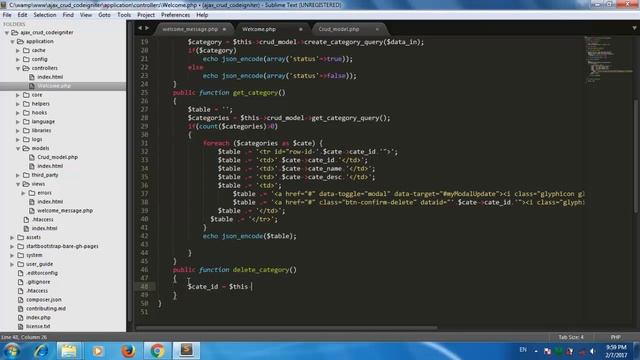
Task: Switch to Welcome.php tab
Action: (259, 29)
